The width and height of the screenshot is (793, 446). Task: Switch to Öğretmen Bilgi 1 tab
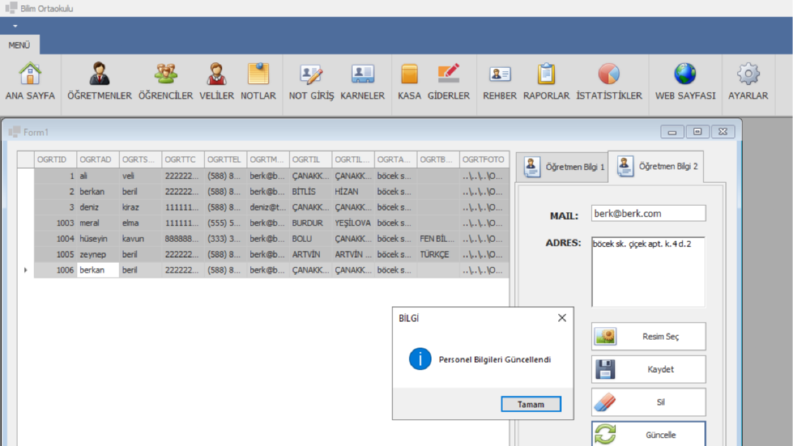pos(563,167)
